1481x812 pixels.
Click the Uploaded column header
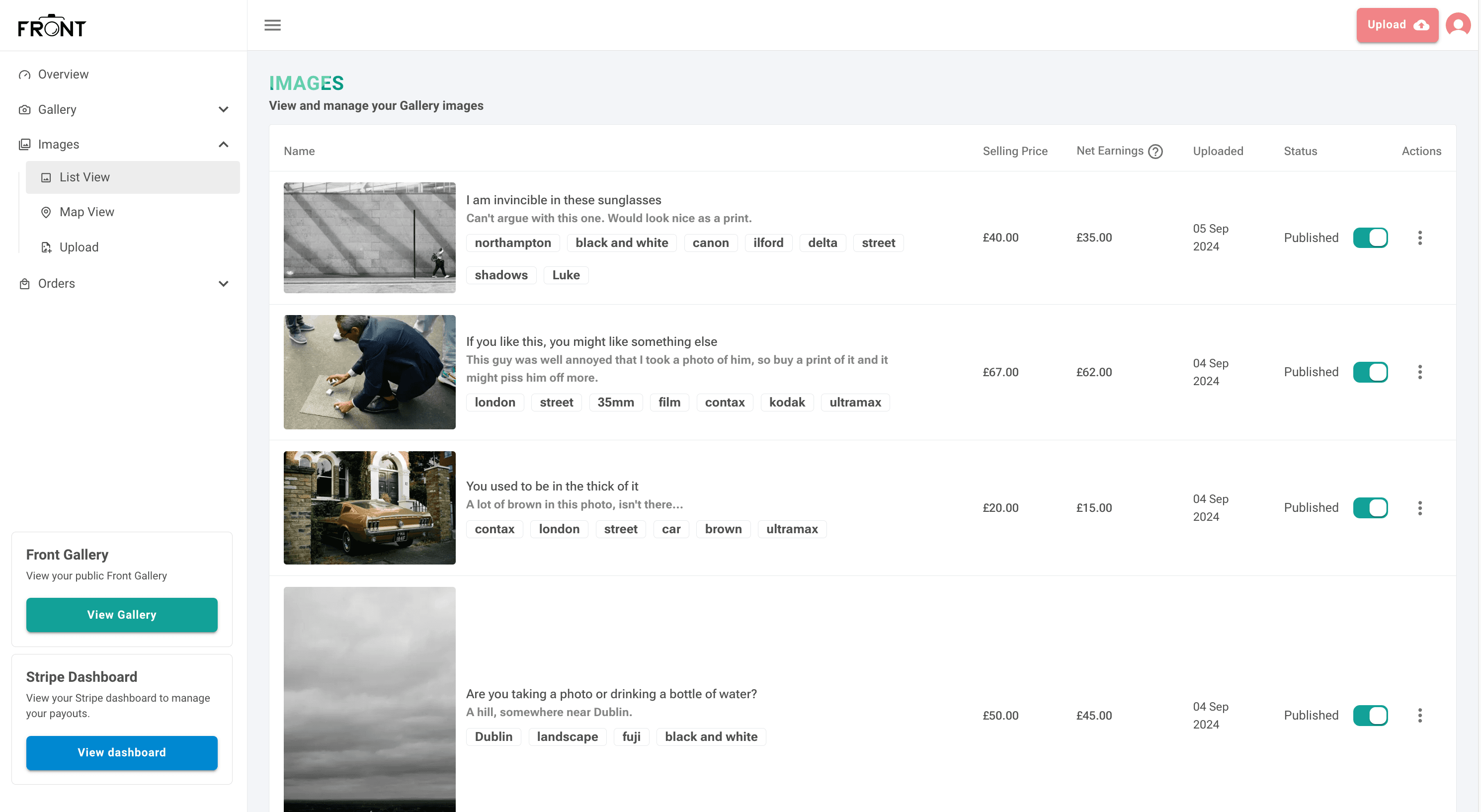[x=1218, y=151]
